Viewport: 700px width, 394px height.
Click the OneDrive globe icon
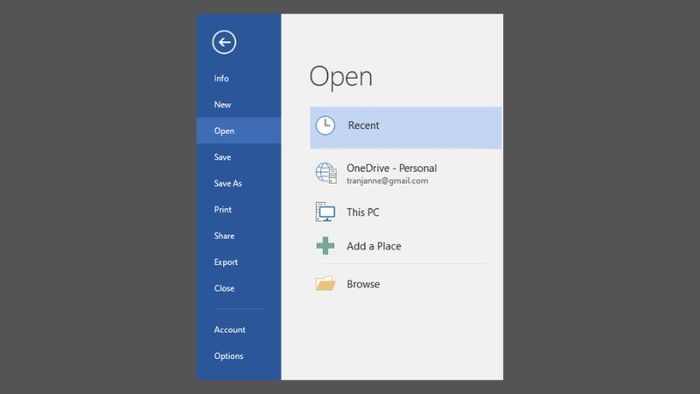(x=326, y=173)
